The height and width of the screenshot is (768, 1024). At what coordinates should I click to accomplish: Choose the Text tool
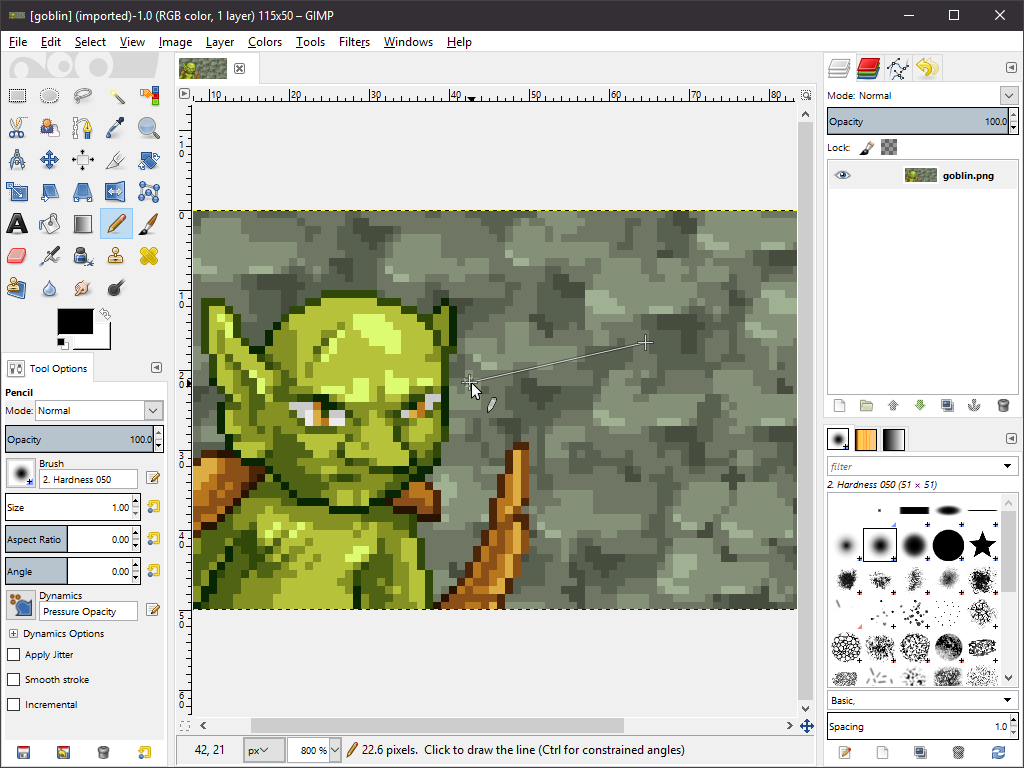(17, 224)
